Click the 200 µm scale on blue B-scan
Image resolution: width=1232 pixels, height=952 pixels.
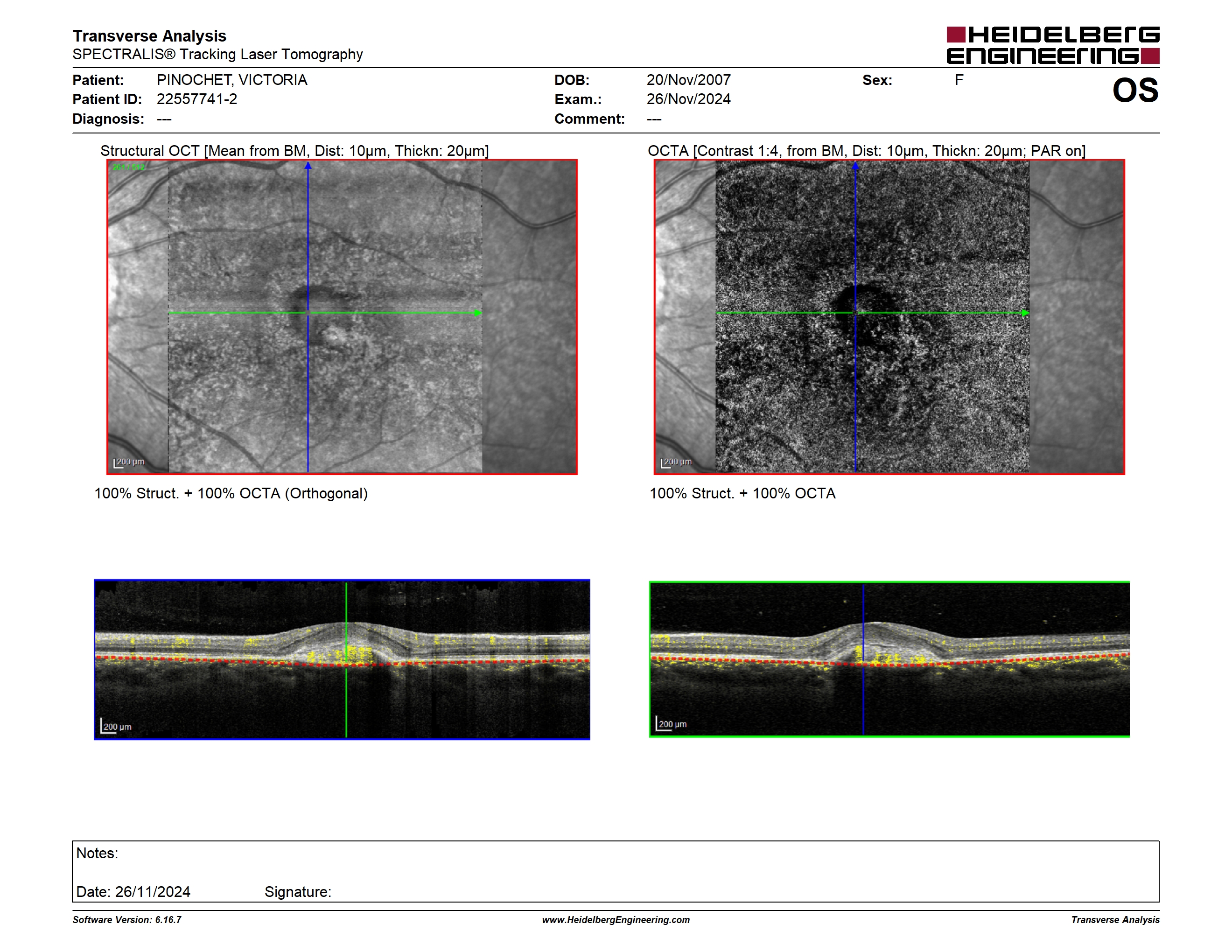click(x=116, y=727)
